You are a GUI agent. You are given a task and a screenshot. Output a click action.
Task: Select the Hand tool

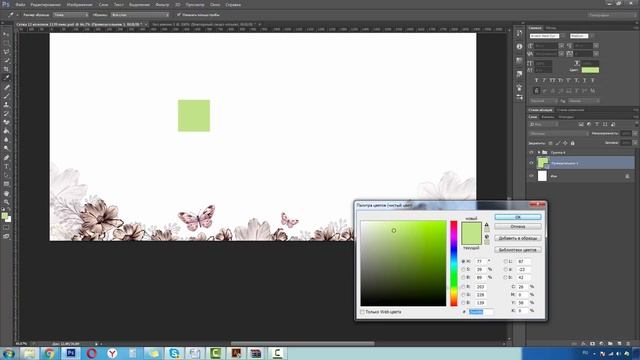(x=6, y=193)
